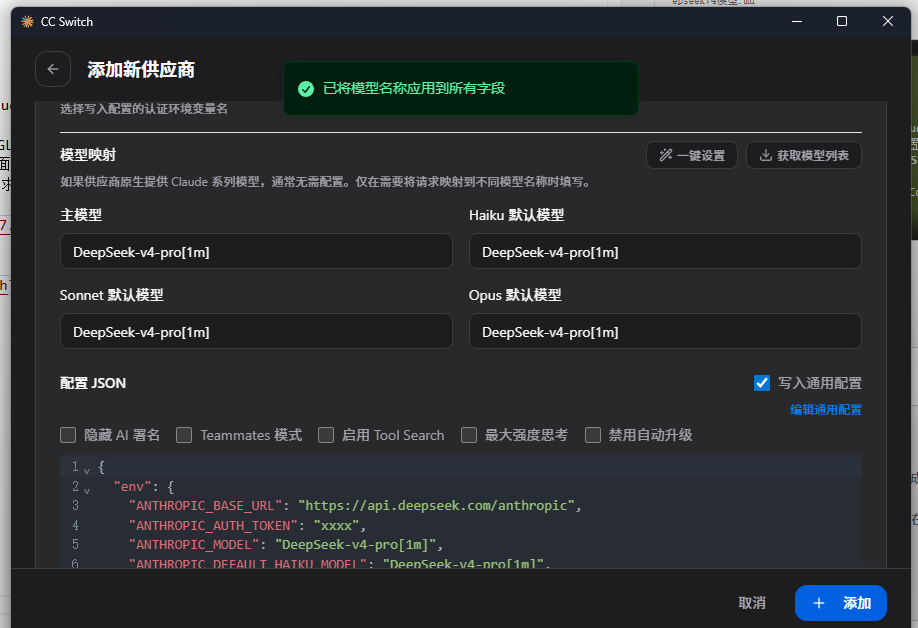The image size is (918, 628).
Task: Minimize the CC Switch window
Action: [x=796, y=22]
